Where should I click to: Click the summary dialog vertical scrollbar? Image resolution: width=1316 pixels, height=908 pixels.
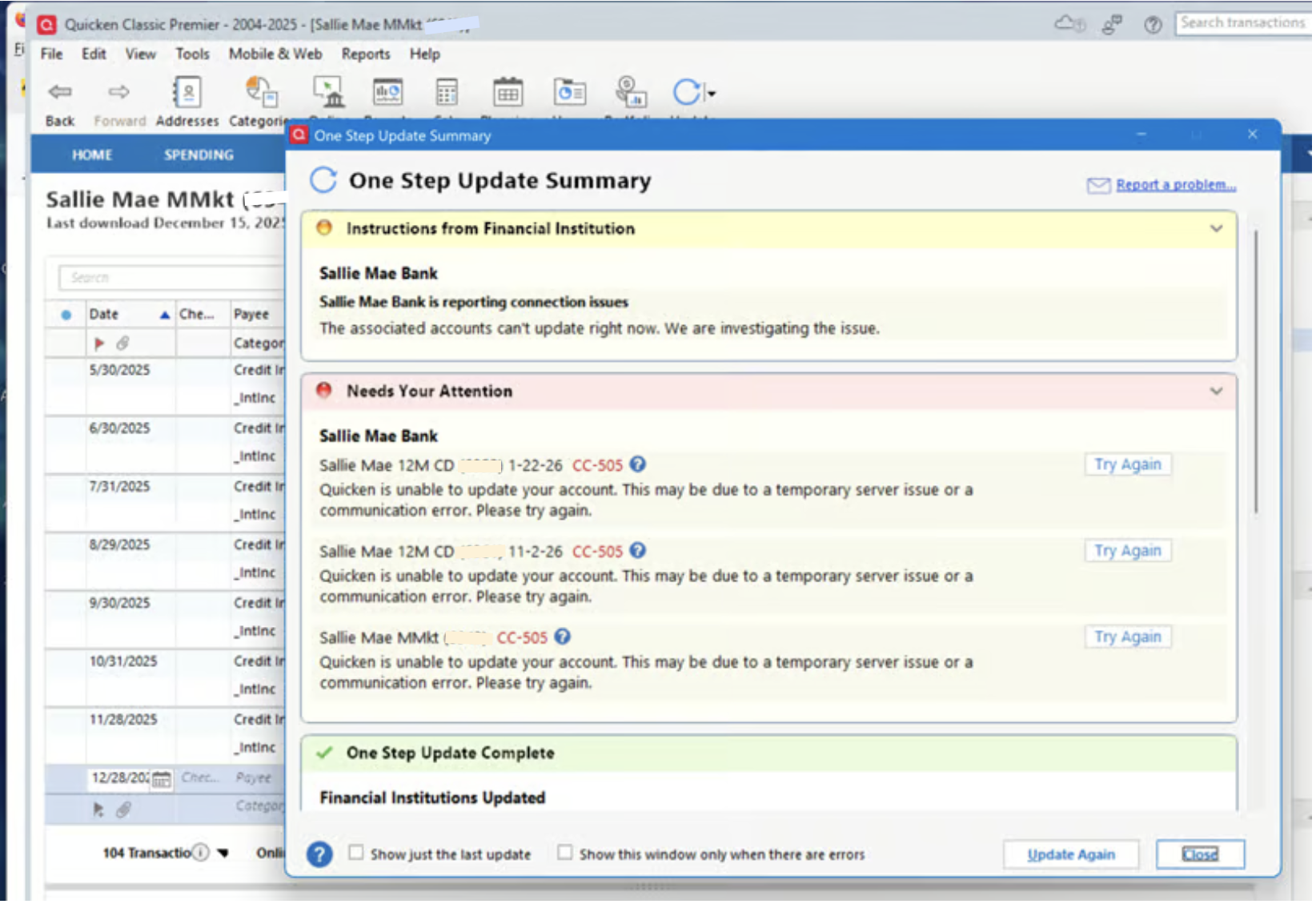pyautogui.click(x=1256, y=372)
